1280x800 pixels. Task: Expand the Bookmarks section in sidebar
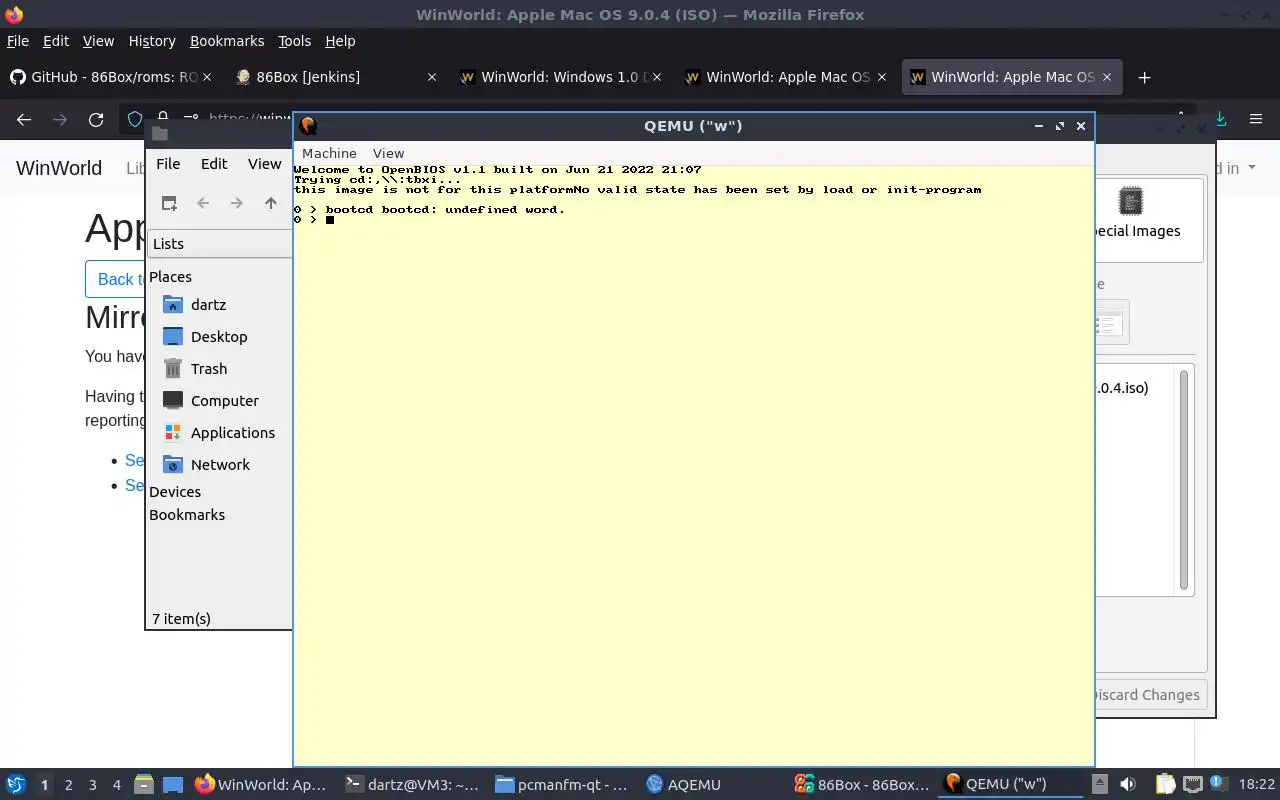187,515
